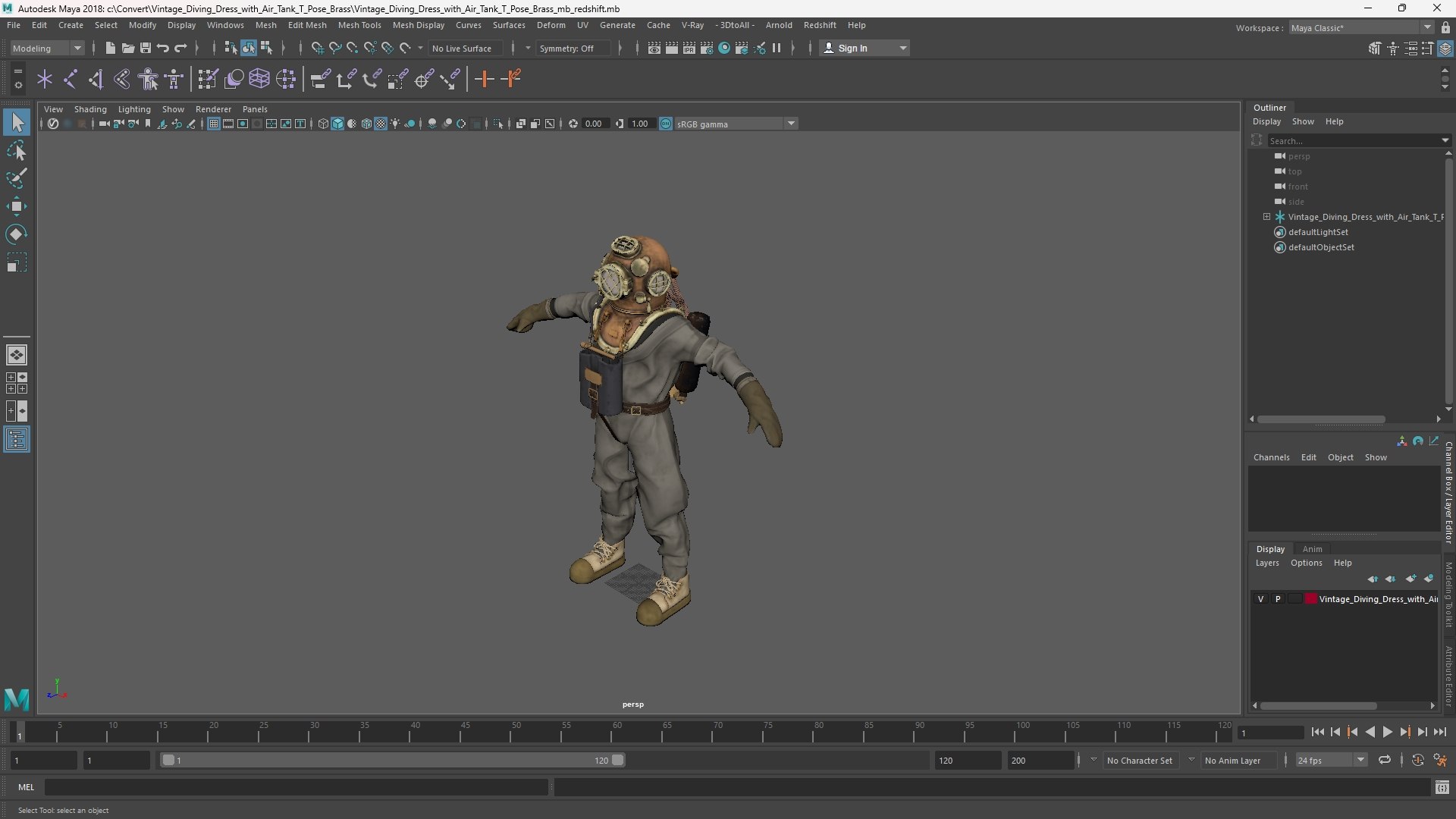The width and height of the screenshot is (1456, 819).
Task: Click the No Character Set button
Action: [x=1139, y=760]
